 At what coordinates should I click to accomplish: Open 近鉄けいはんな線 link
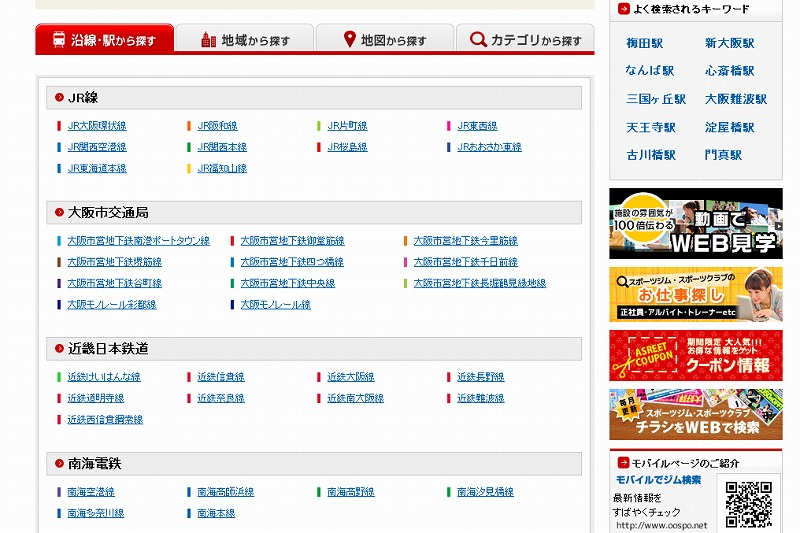pyautogui.click(x=104, y=377)
